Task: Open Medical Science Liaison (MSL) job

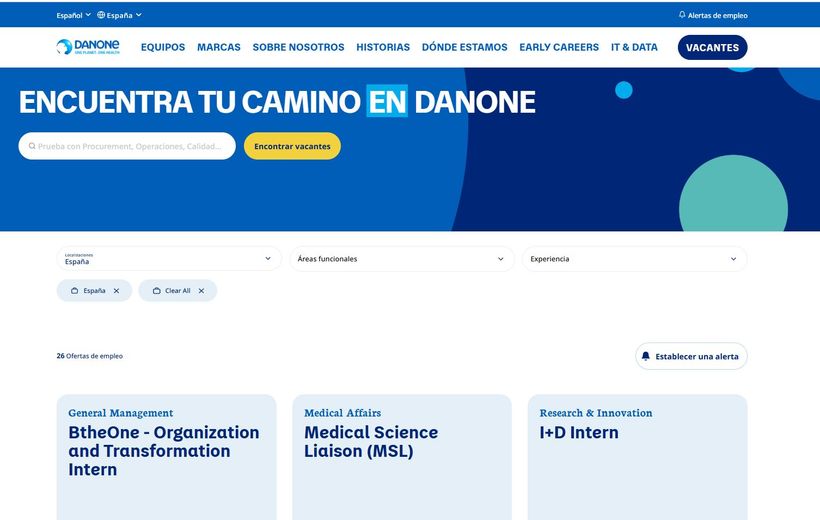Action: coord(371,442)
